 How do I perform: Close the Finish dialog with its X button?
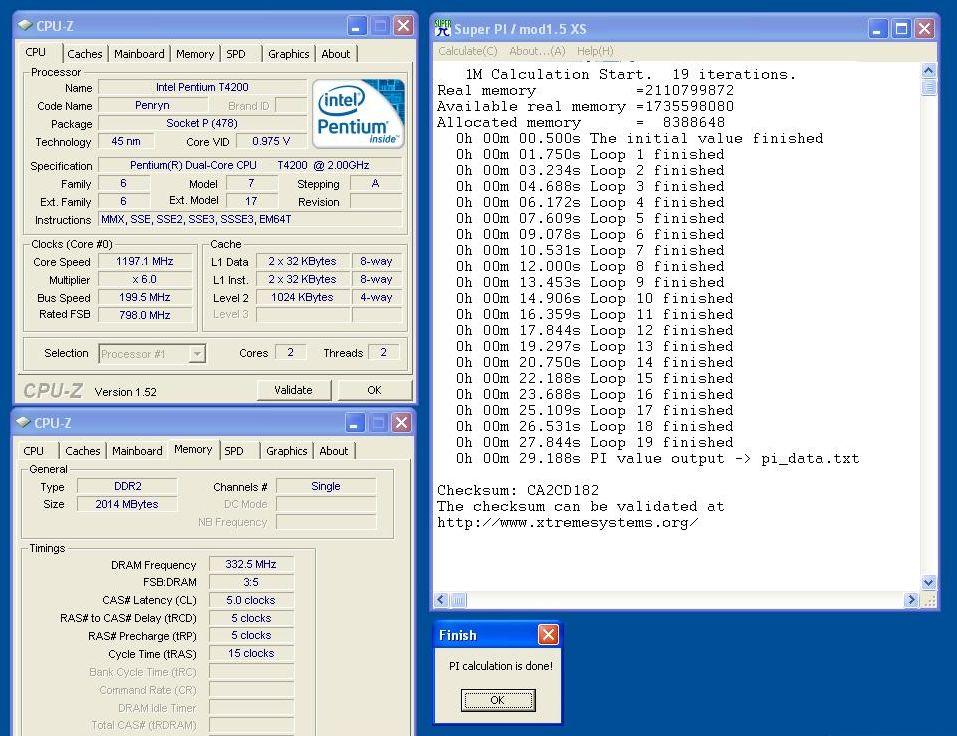pyautogui.click(x=548, y=635)
